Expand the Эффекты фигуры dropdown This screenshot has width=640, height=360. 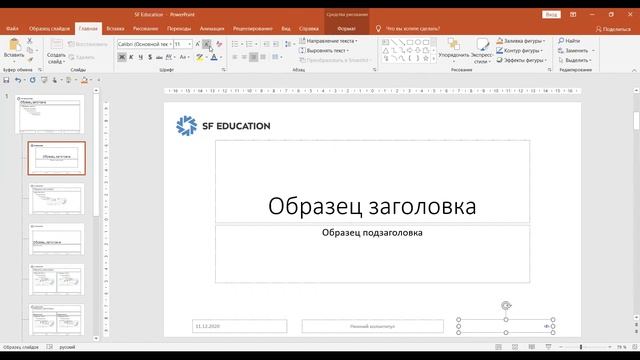pos(521,60)
